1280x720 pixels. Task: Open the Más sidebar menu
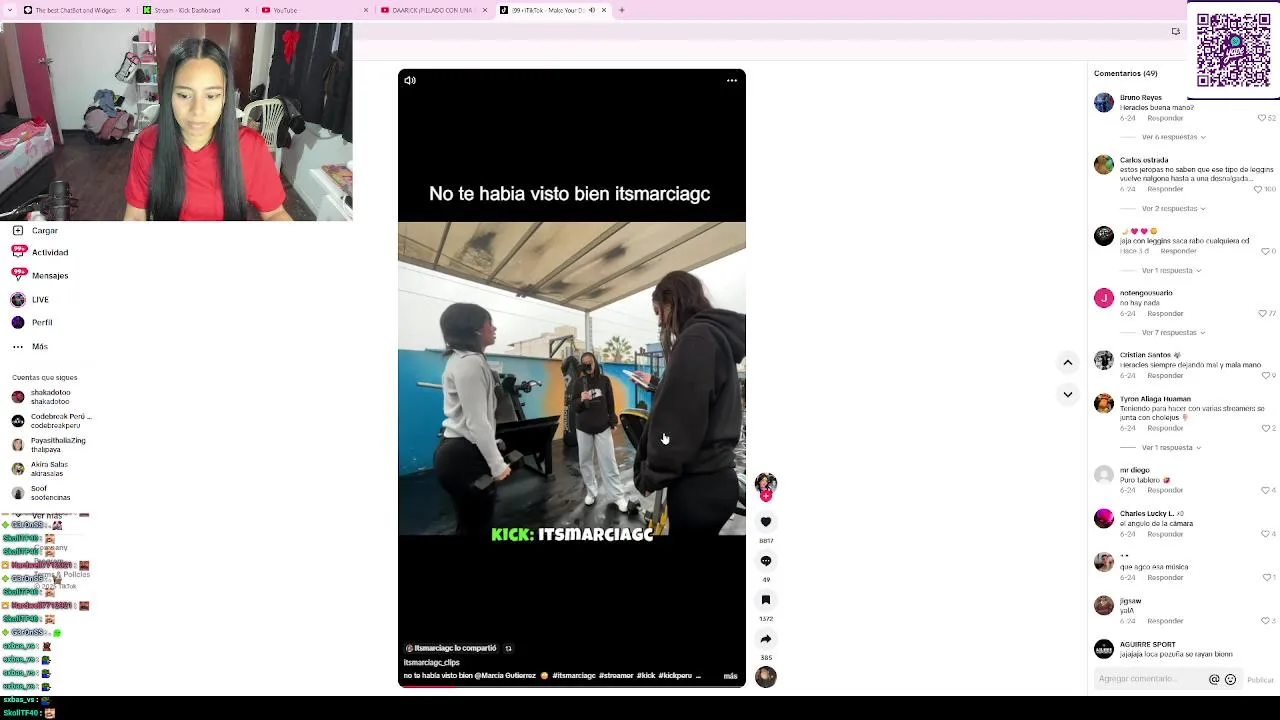30,347
